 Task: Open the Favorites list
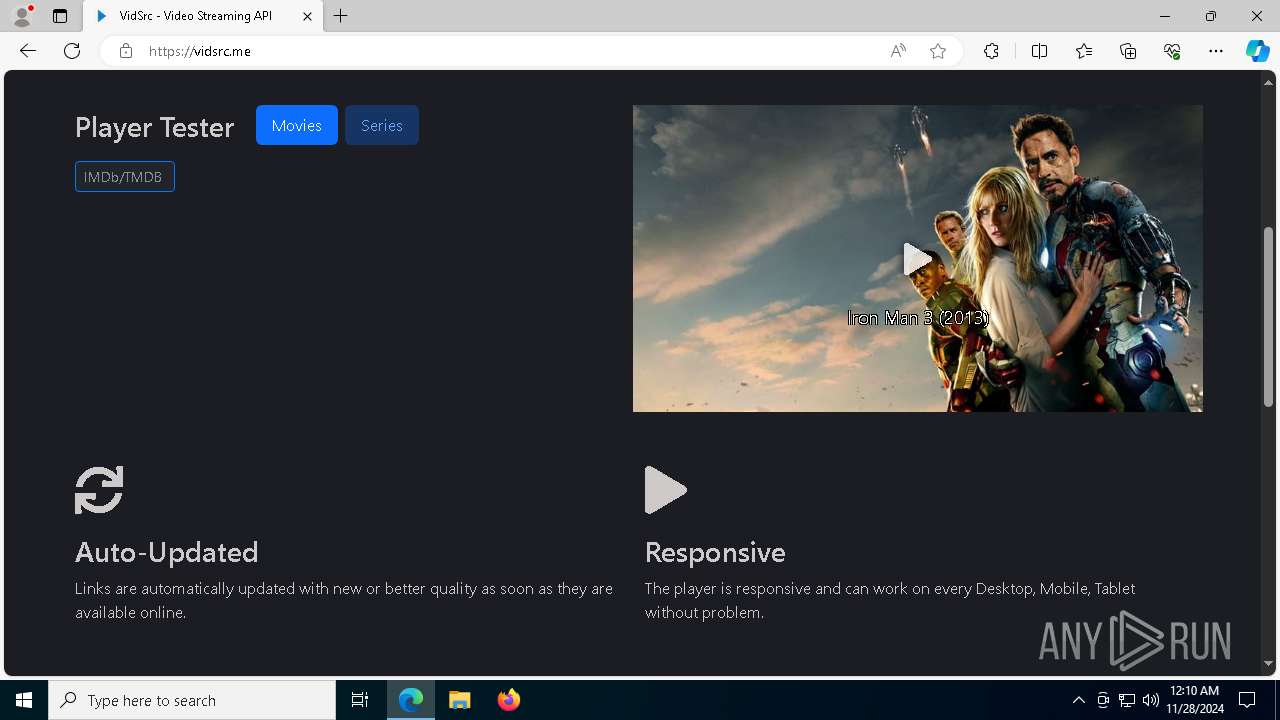click(1084, 51)
